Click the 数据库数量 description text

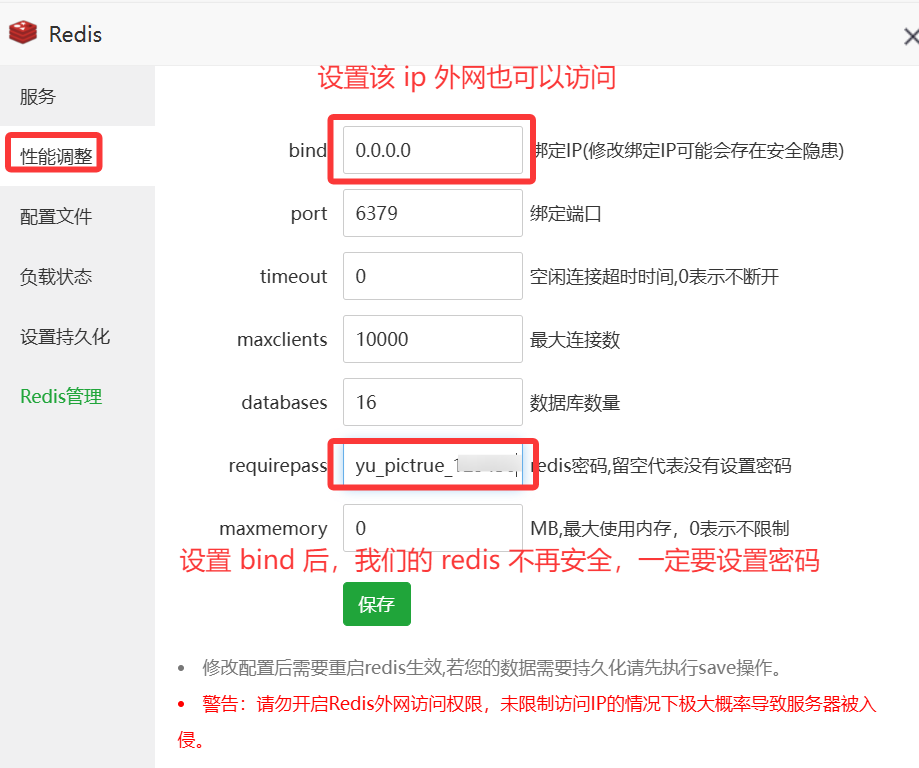pos(575,403)
